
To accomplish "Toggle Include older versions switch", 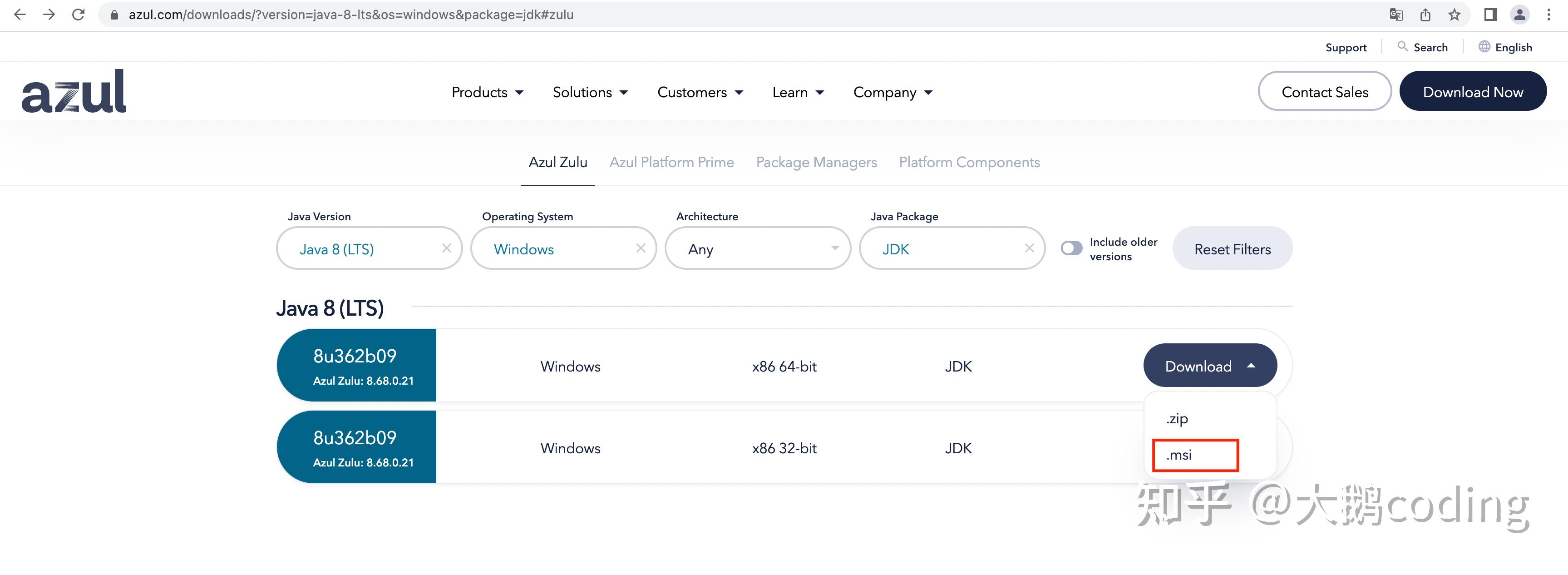I will tap(1071, 248).
